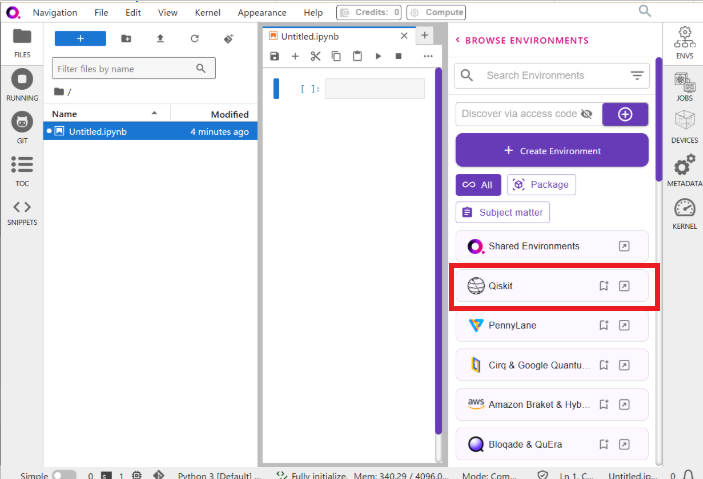Viewport: 703px width, 479px height.
Task: Select the All environments filter
Action: point(478,185)
